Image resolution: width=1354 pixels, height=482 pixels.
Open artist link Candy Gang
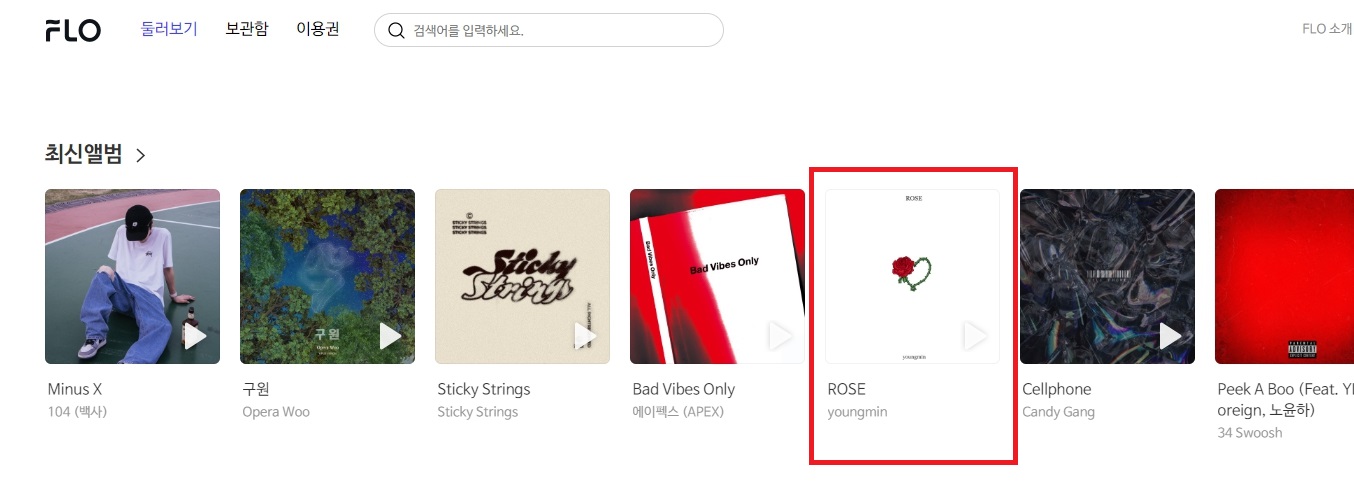point(1059,412)
